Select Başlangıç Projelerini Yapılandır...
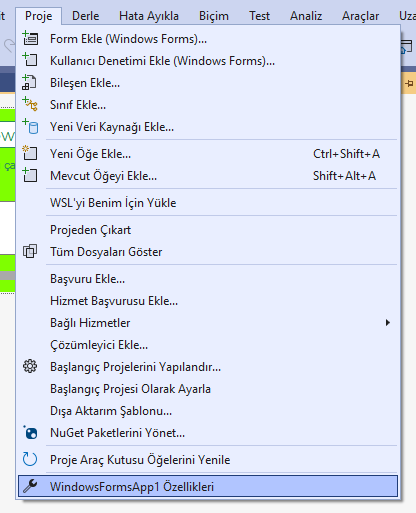This screenshot has height=513, width=416. (x=208, y=367)
